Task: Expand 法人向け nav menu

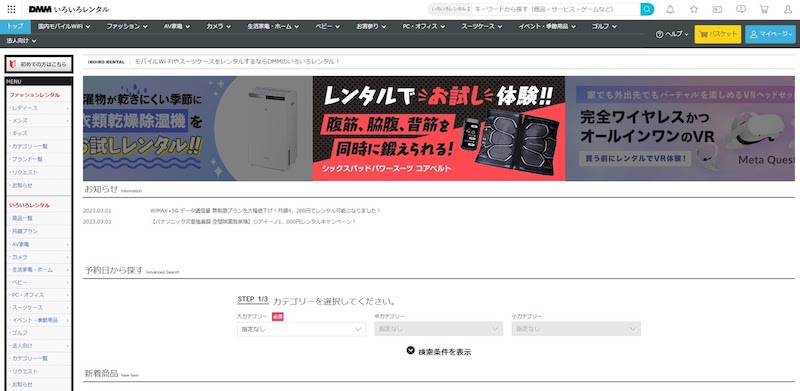Action: pos(21,40)
